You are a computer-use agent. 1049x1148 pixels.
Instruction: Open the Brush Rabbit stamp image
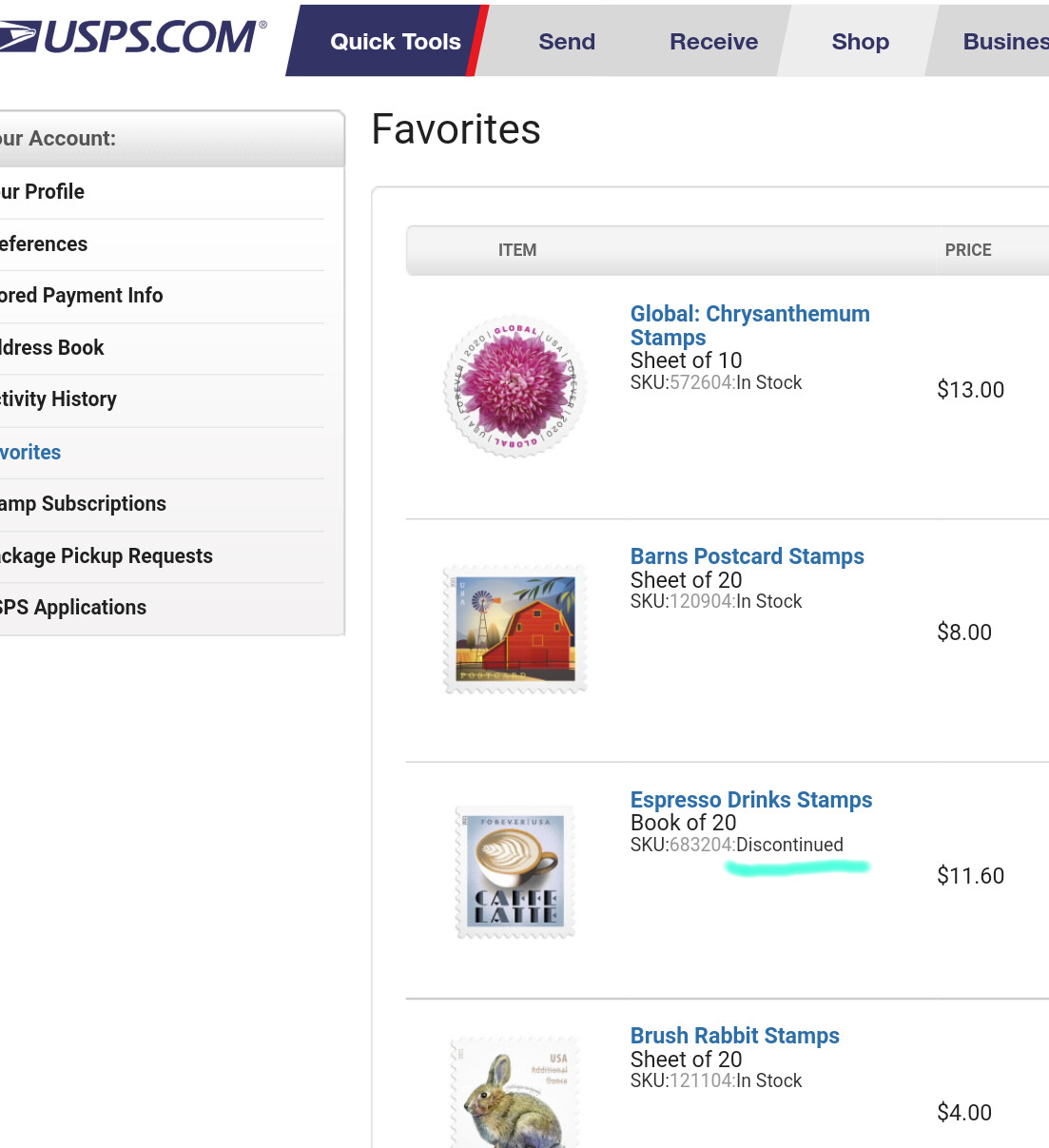(515, 1094)
